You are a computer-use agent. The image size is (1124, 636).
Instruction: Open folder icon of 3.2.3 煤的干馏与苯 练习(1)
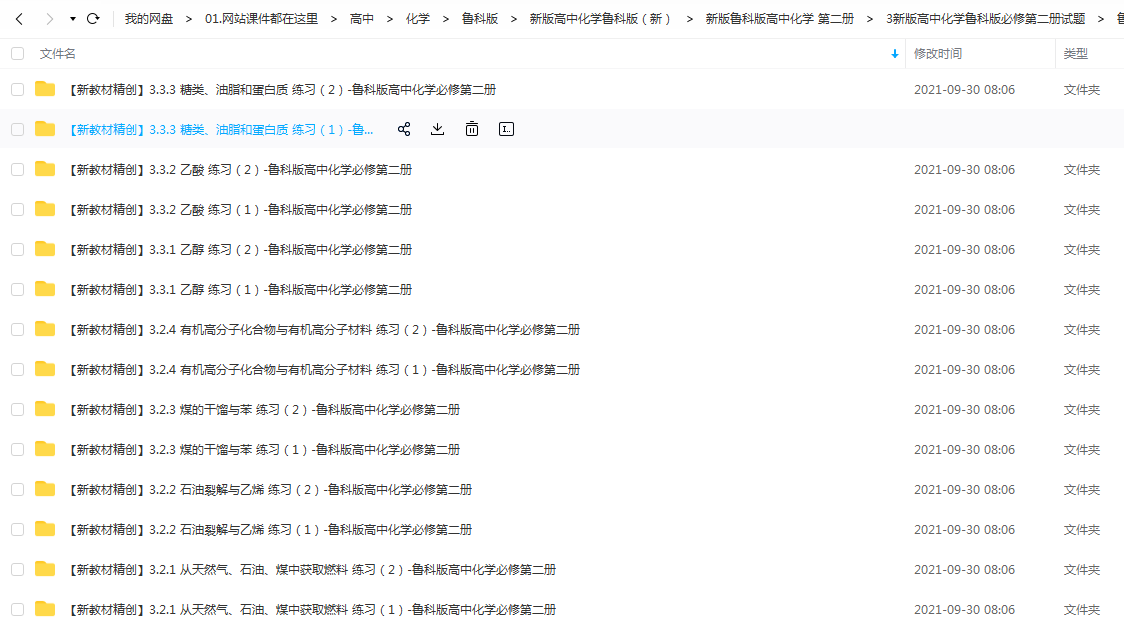click(x=45, y=450)
